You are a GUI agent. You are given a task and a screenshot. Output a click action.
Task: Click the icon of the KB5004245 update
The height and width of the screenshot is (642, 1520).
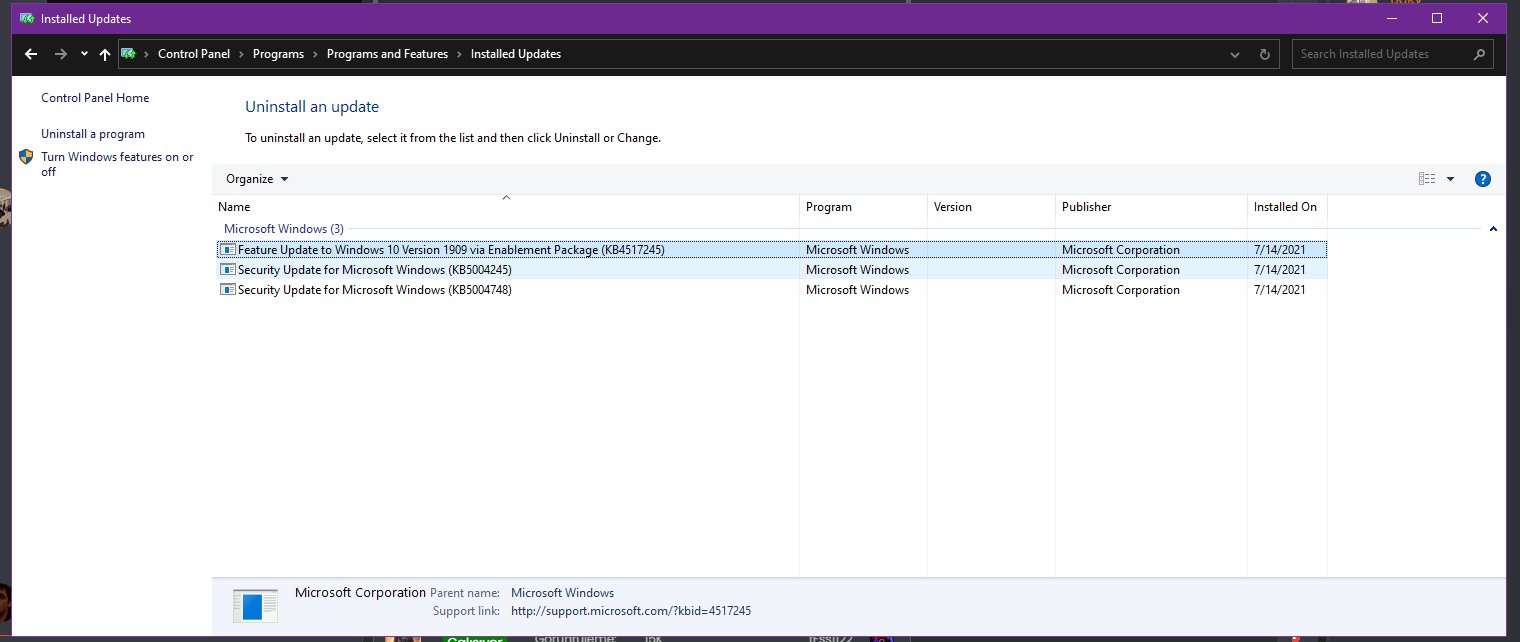228,270
